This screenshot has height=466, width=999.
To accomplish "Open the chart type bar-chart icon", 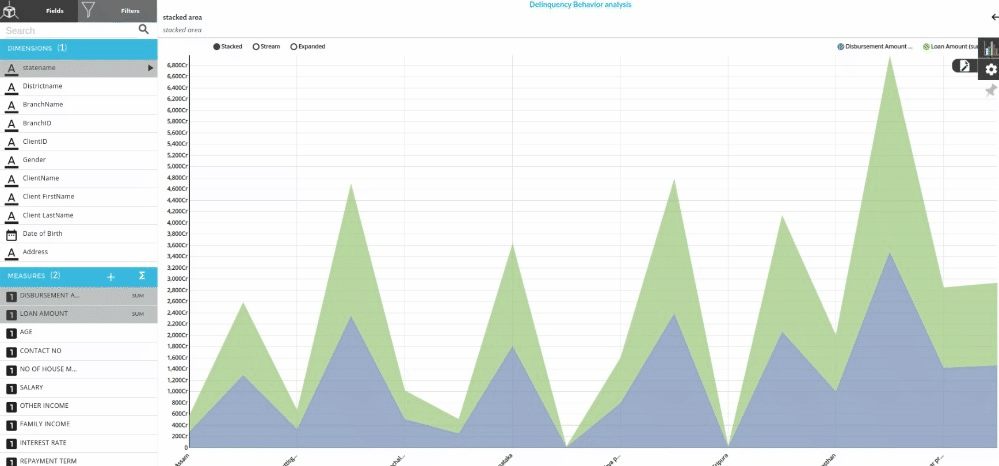I will (x=989, y=48).
